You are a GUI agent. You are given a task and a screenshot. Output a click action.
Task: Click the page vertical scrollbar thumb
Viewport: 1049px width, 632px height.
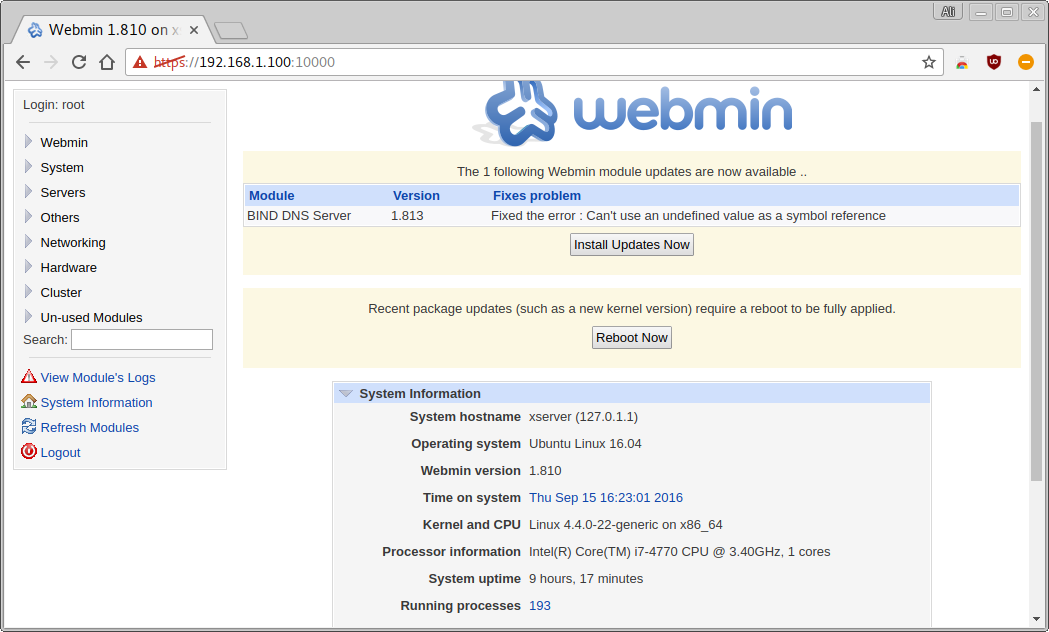[x=1036, y=301]
